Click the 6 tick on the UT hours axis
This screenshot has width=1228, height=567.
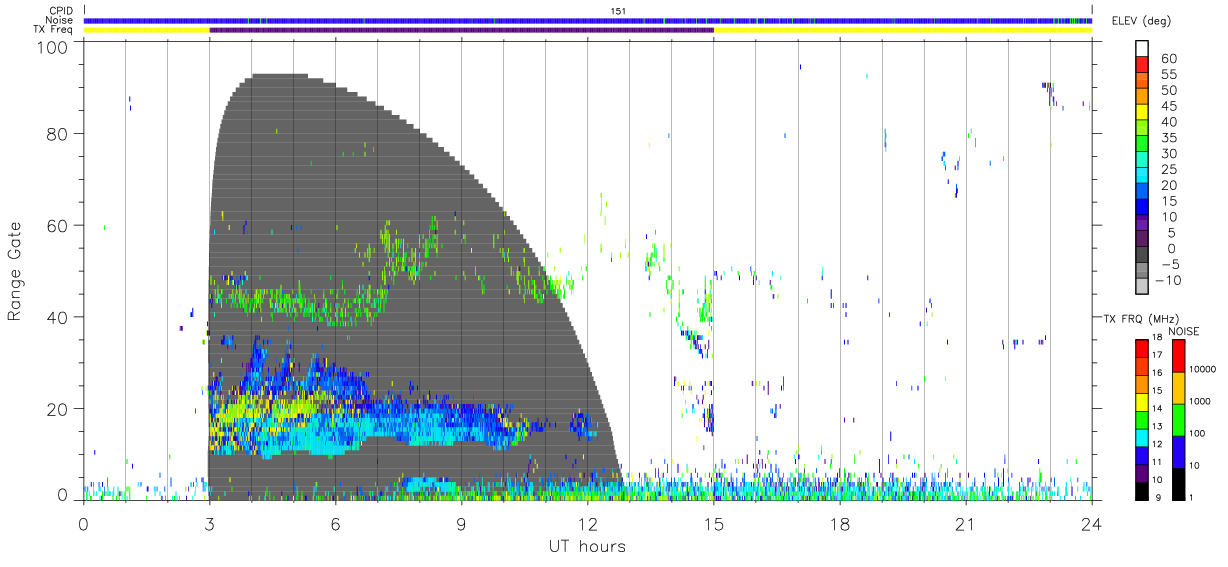pos(335,523)
